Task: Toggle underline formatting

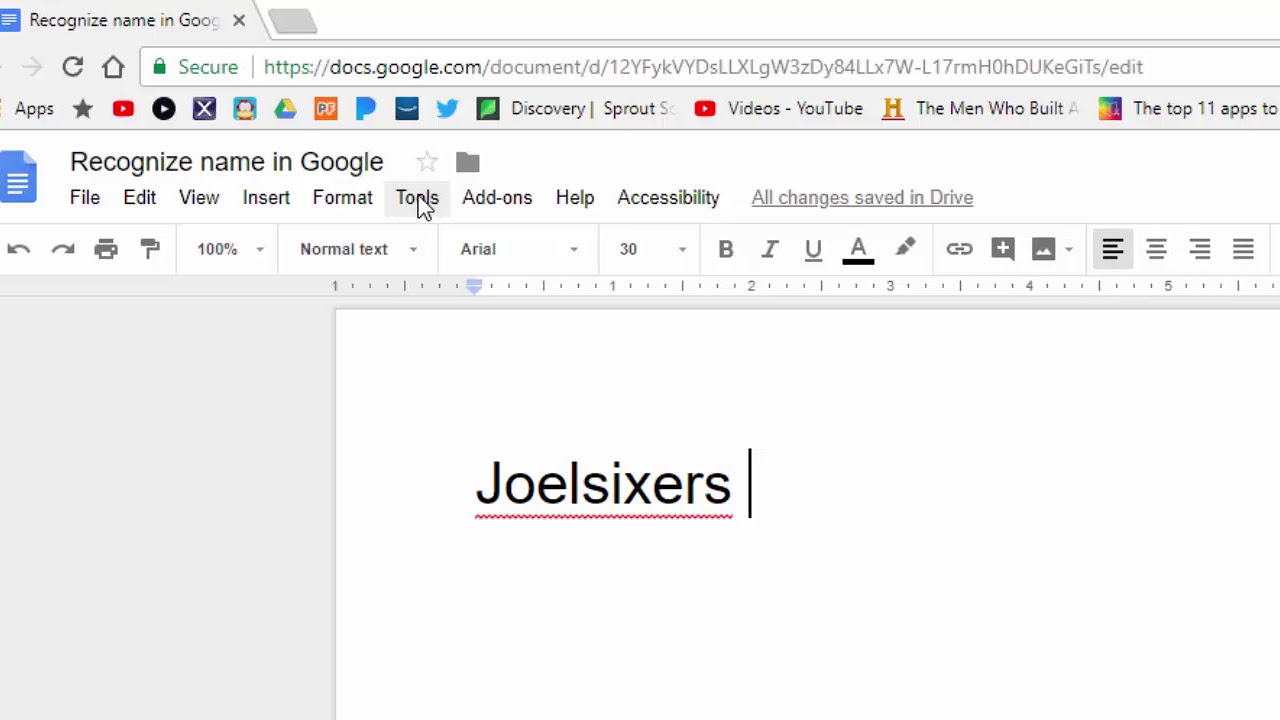Action: tap(813, 250)
